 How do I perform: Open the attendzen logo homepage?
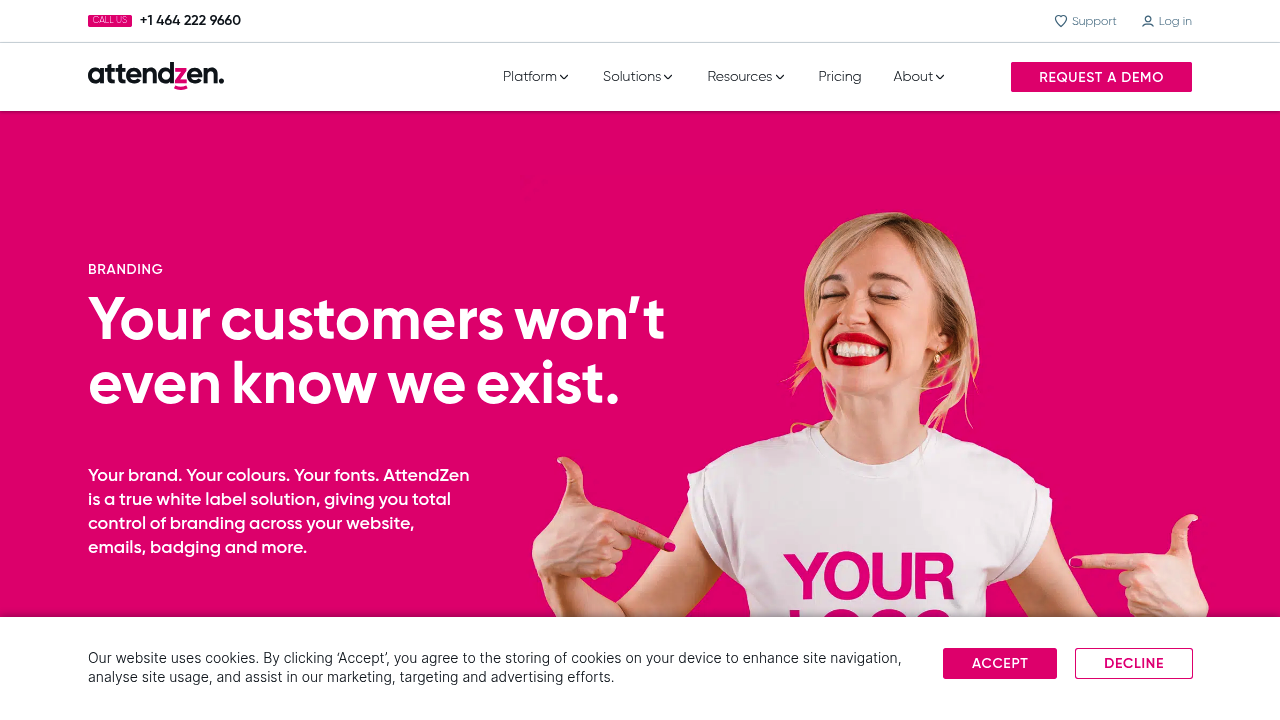[x=156, y=76]
